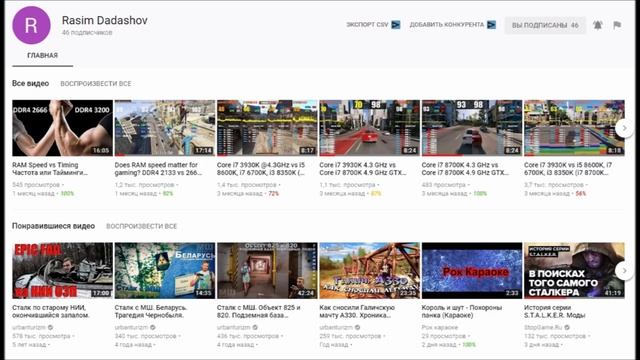This screenshot has height=360, width=640.
Task: Click the export CSV arrow icon
Action: [396, 25]
